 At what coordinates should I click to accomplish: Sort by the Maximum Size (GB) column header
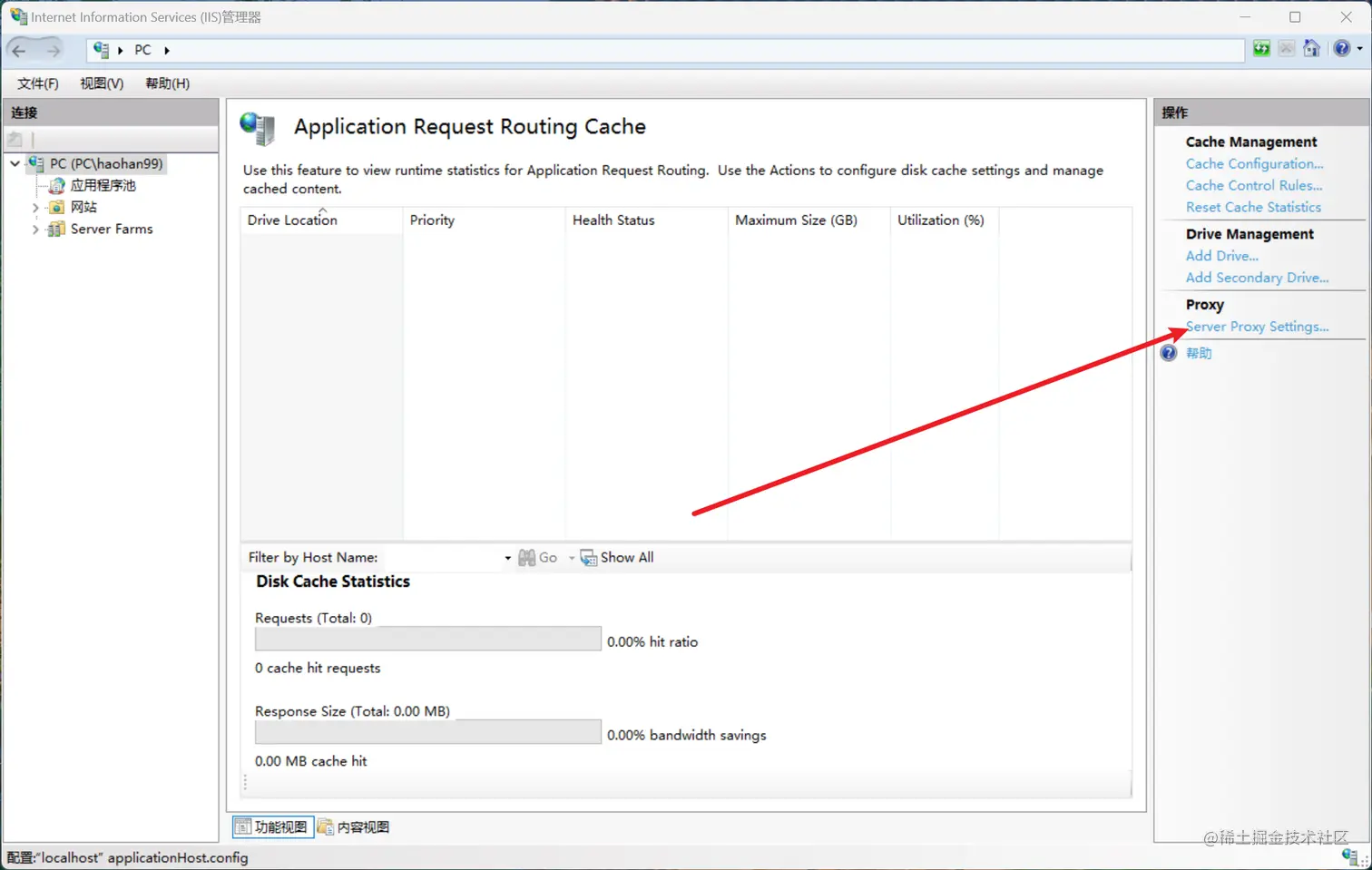[x=808, y=220]
